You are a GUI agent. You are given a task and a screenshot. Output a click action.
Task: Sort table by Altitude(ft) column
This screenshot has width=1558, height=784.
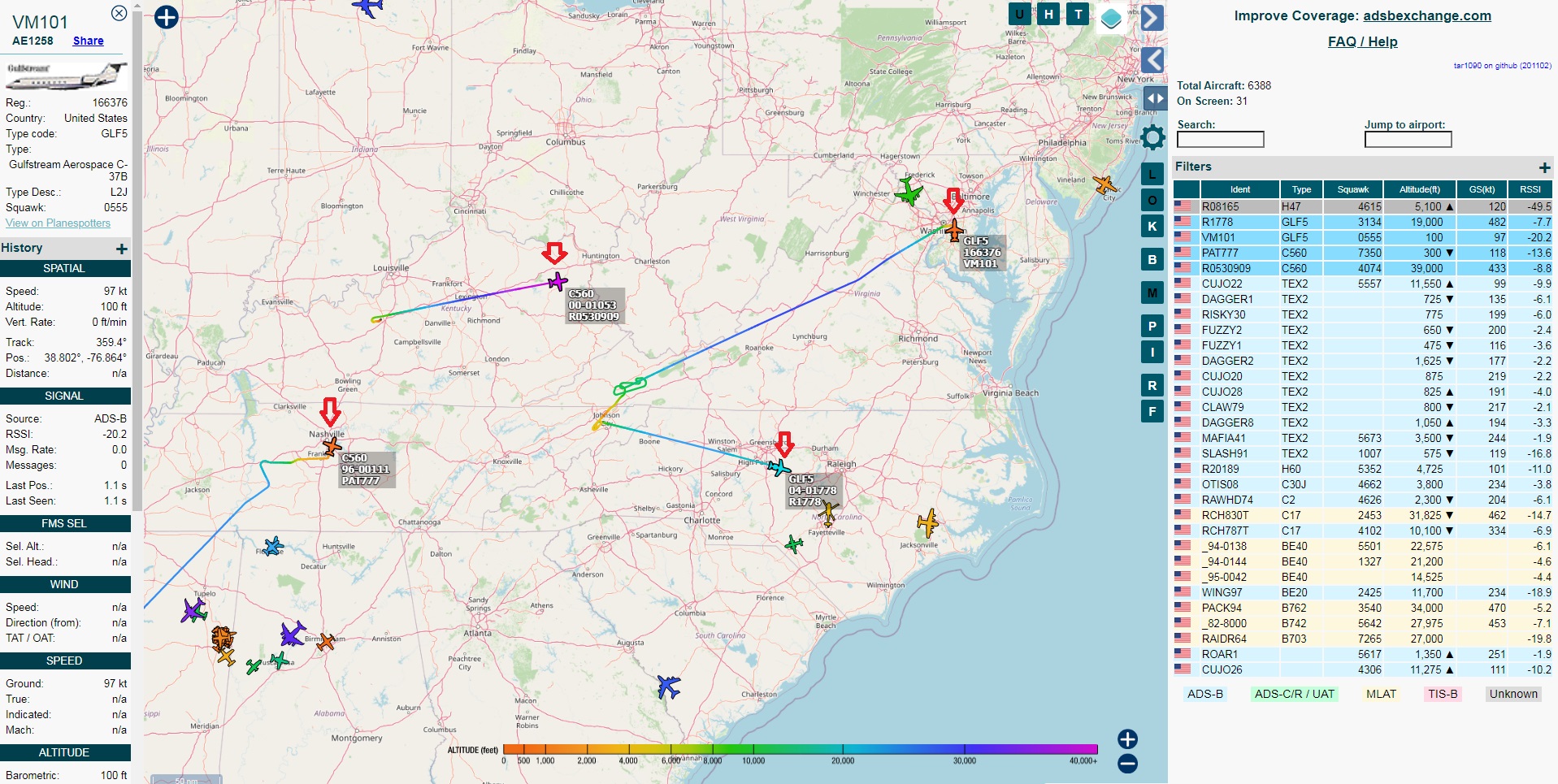(x=1420, y=189)
